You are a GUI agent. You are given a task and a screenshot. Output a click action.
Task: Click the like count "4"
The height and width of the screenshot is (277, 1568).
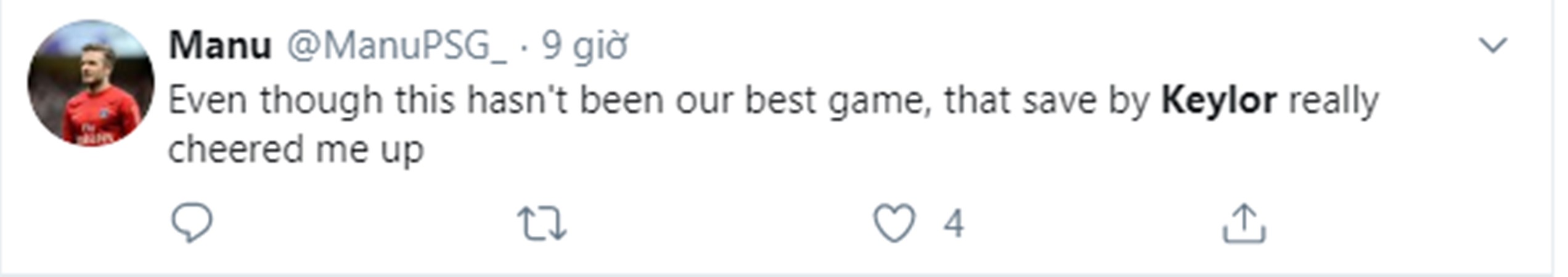[x=953, y=223]
